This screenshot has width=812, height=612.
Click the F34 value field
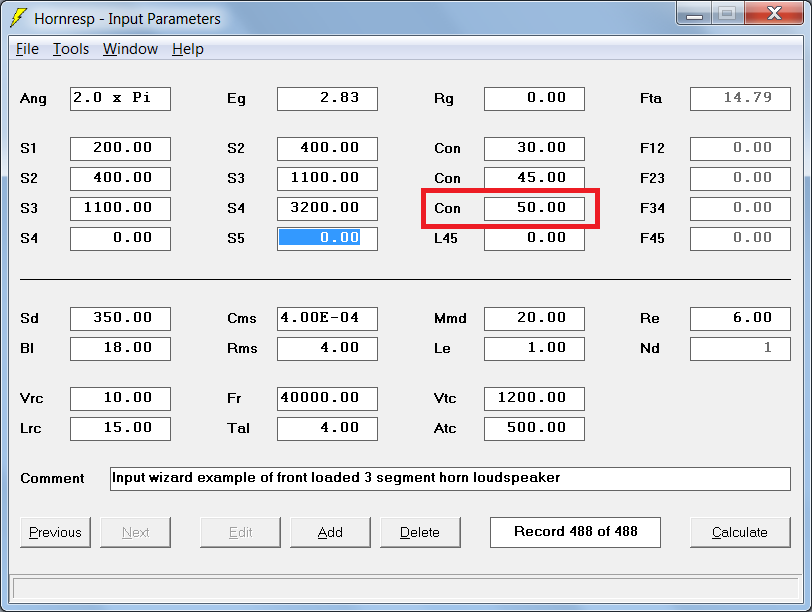coord(741,209)
